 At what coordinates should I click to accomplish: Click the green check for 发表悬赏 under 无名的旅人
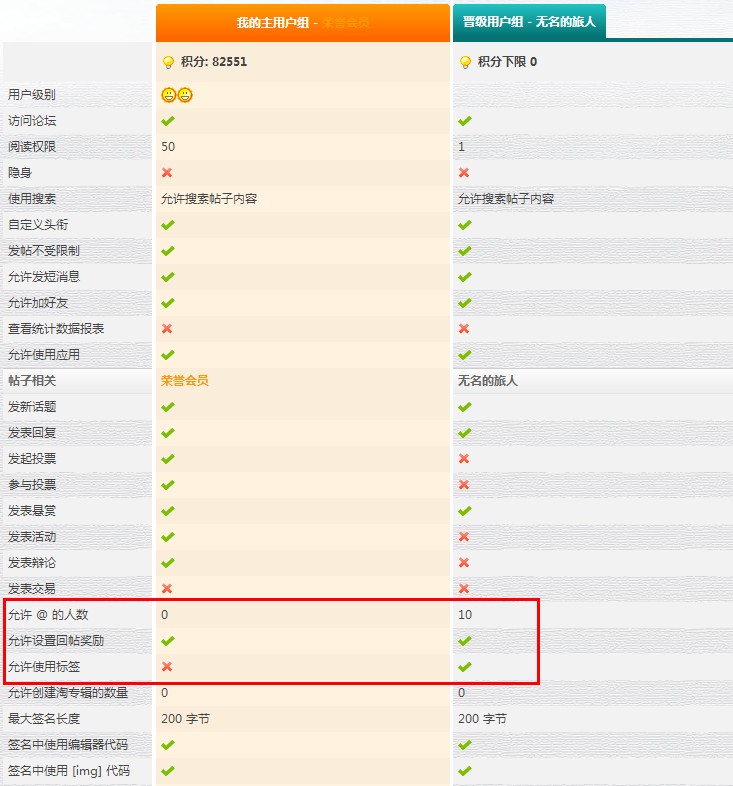click(464, 511)
